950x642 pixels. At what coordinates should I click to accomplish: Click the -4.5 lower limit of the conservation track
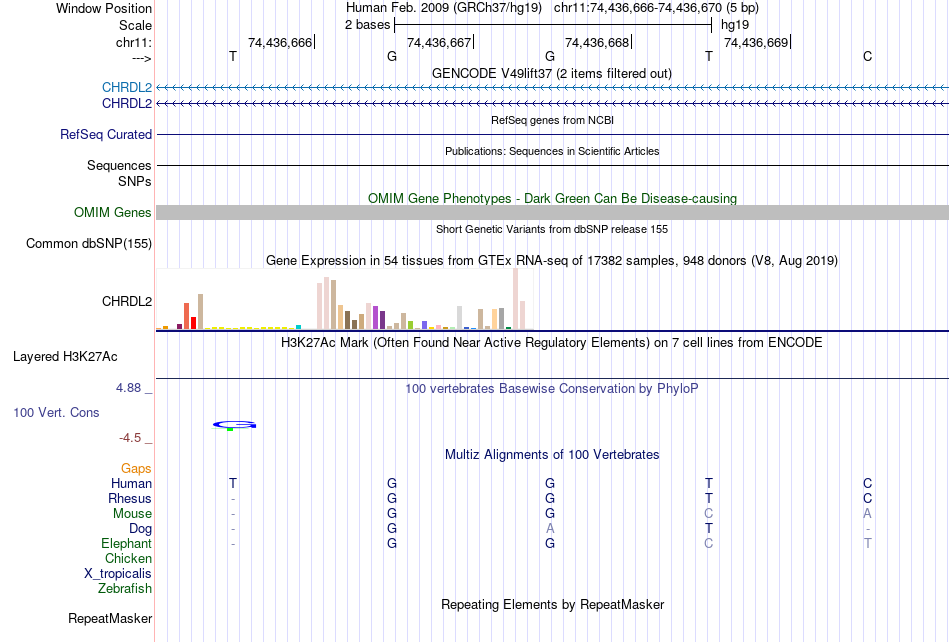pyautogui.click(x=130, y=437)
